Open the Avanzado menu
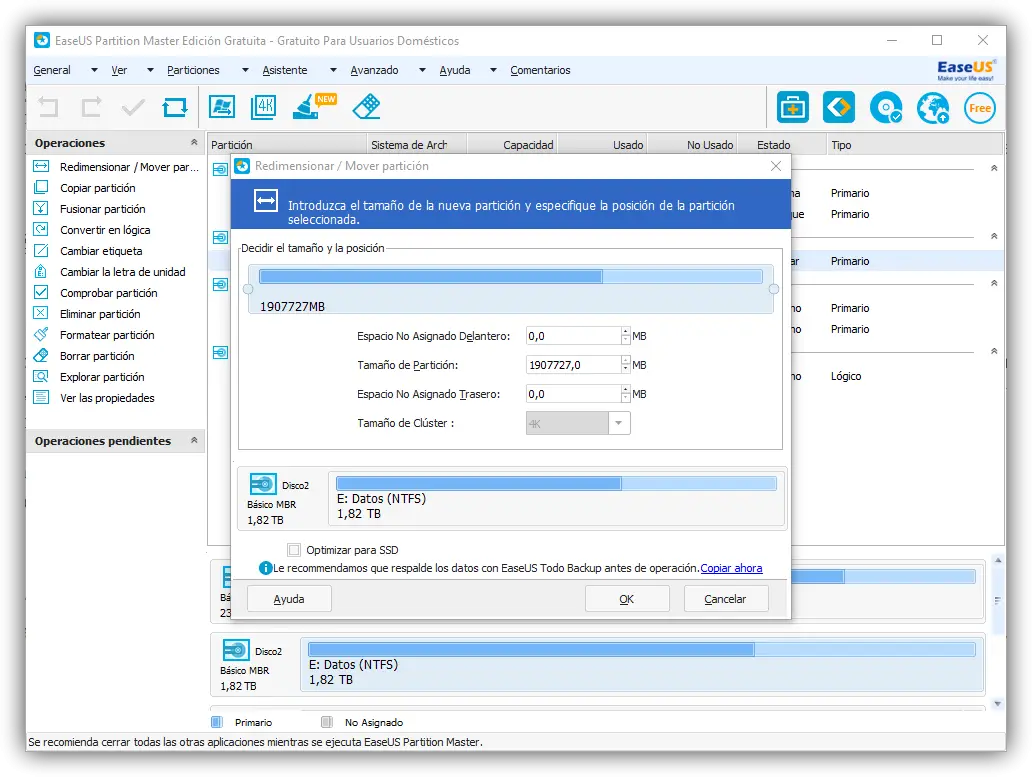1032x777 pixels. 374,70
